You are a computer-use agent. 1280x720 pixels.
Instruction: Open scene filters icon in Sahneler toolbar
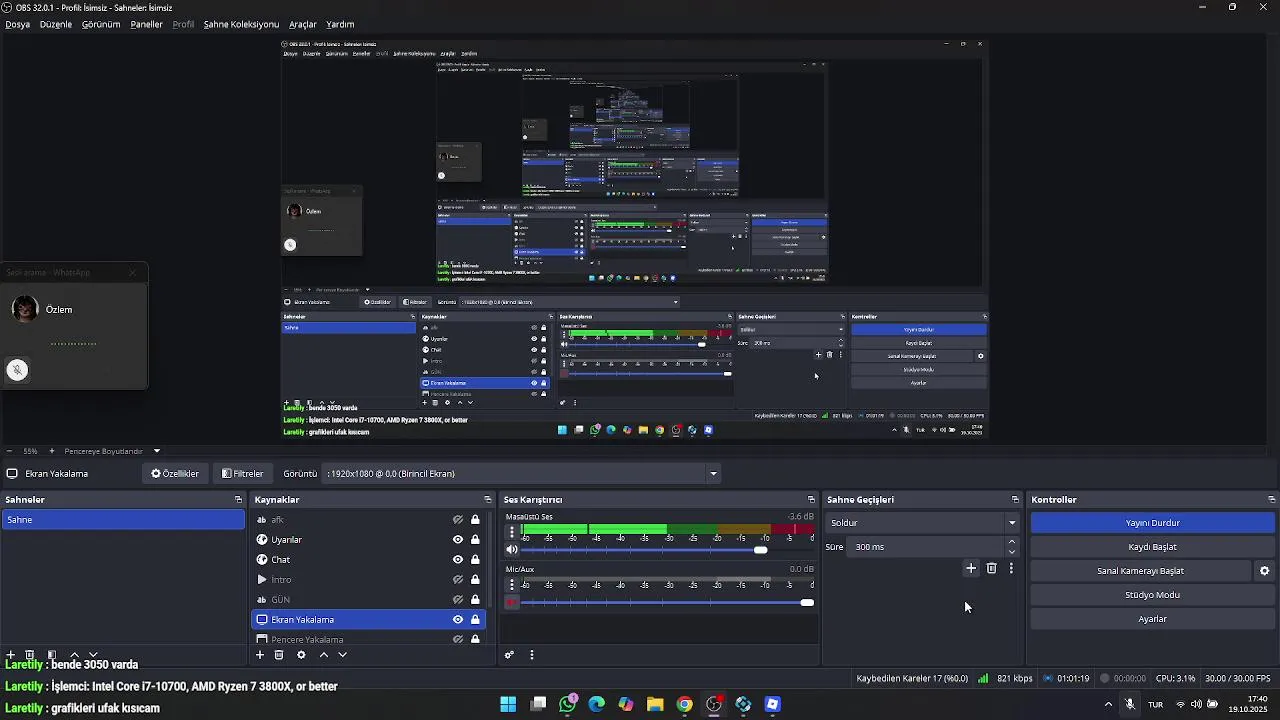point(52,655)
